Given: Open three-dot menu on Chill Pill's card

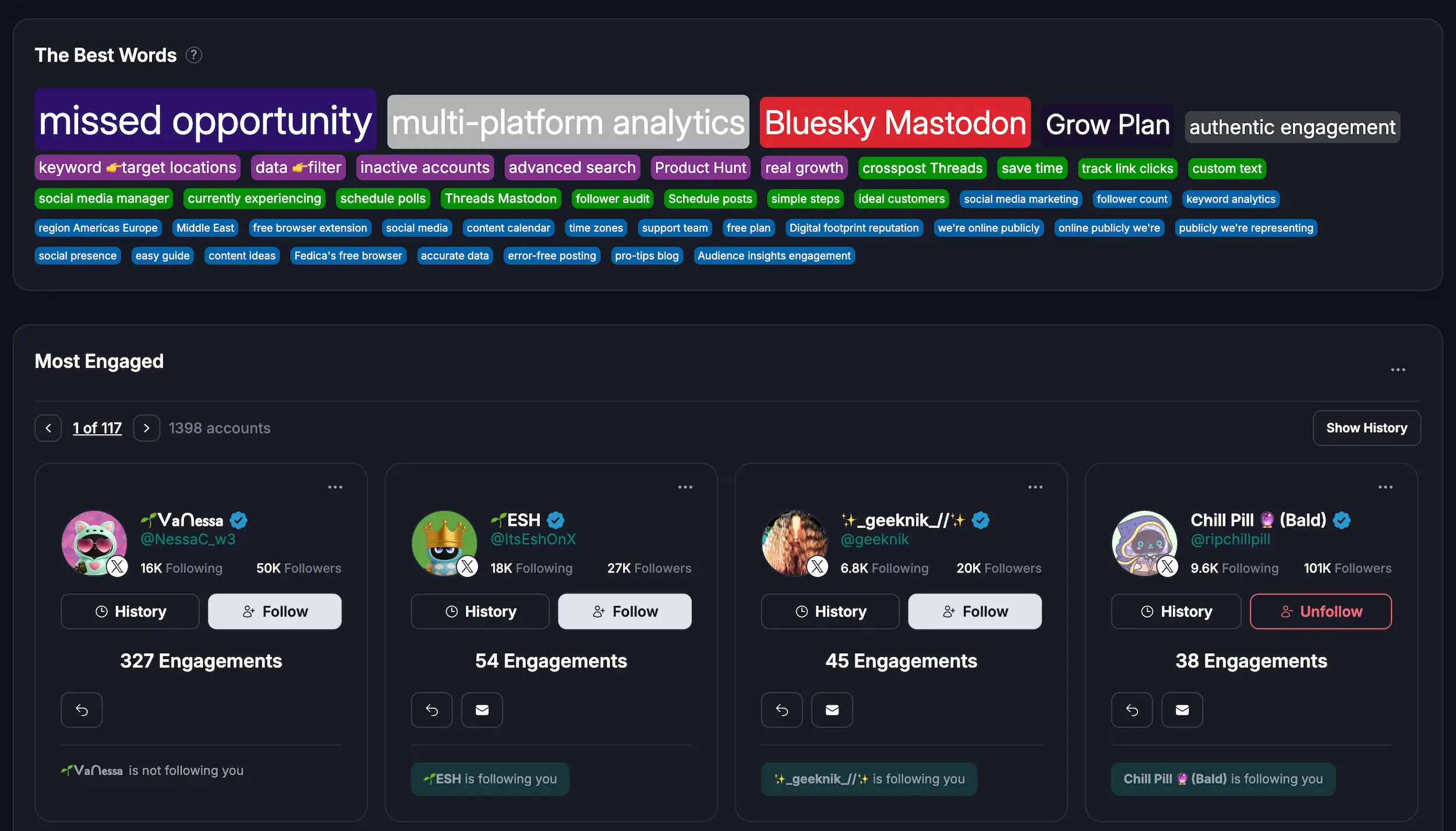Looking at the screenshot, I should click(x=1385, y=487).
